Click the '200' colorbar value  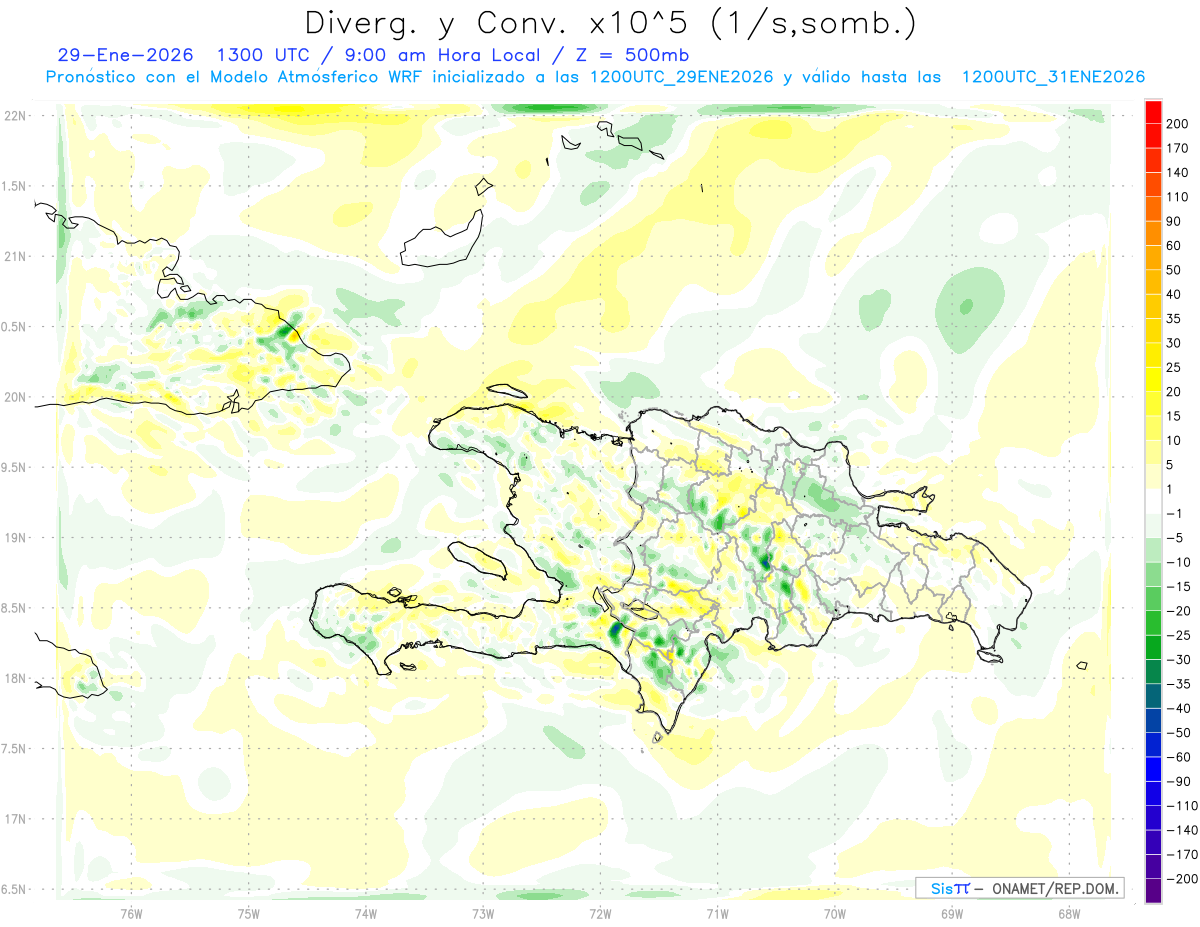tap(1179, 123)
